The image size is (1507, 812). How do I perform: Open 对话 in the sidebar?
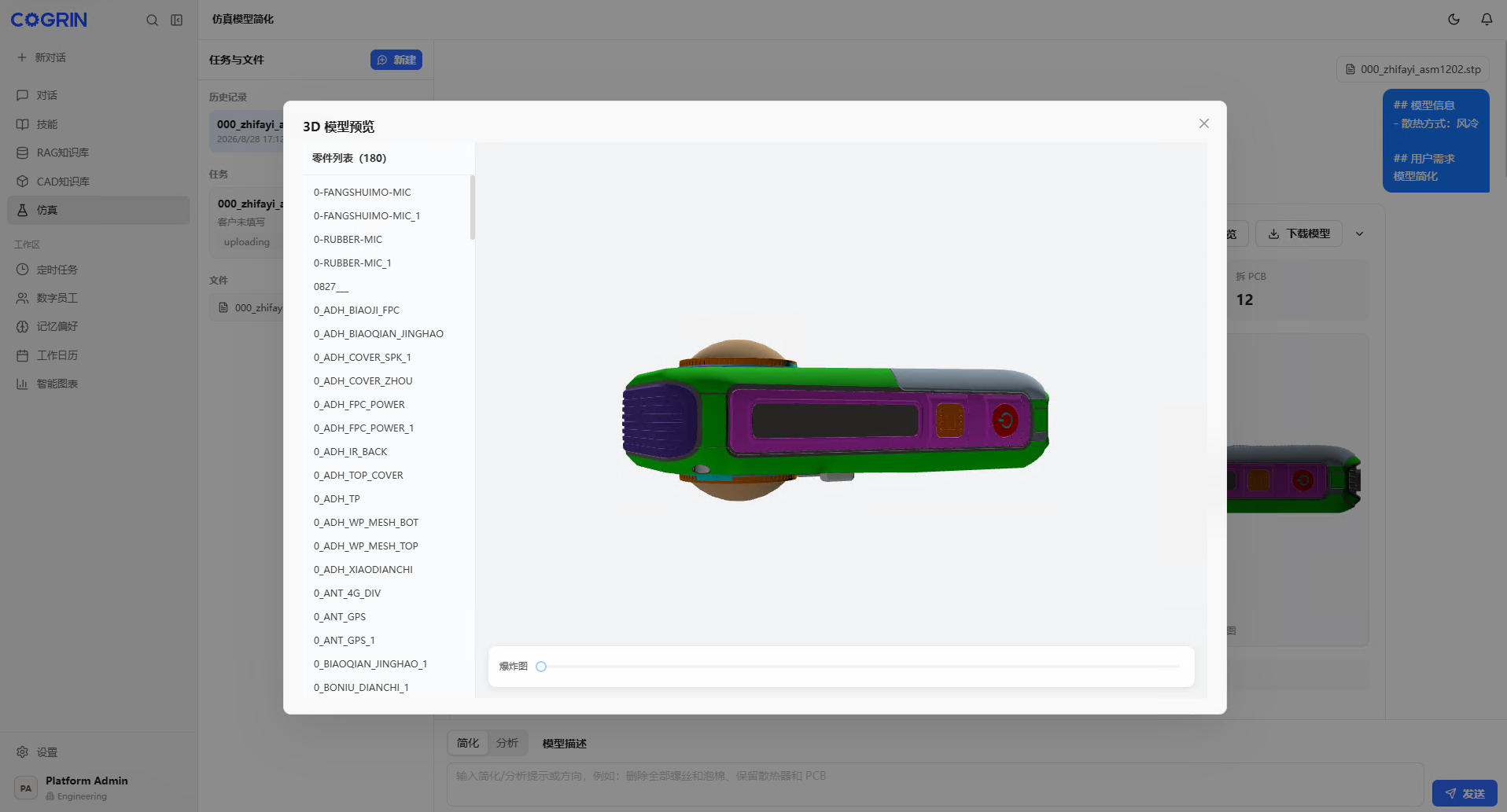[x=98, y=95]
